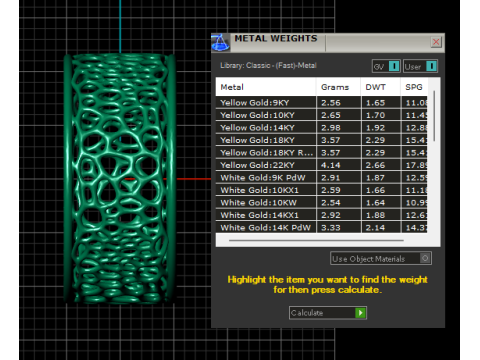The width and height of the screenshot is (480, 360).
Task: Click the Library: Classic - (Fast)-Metal label
Action: [268, 65]
